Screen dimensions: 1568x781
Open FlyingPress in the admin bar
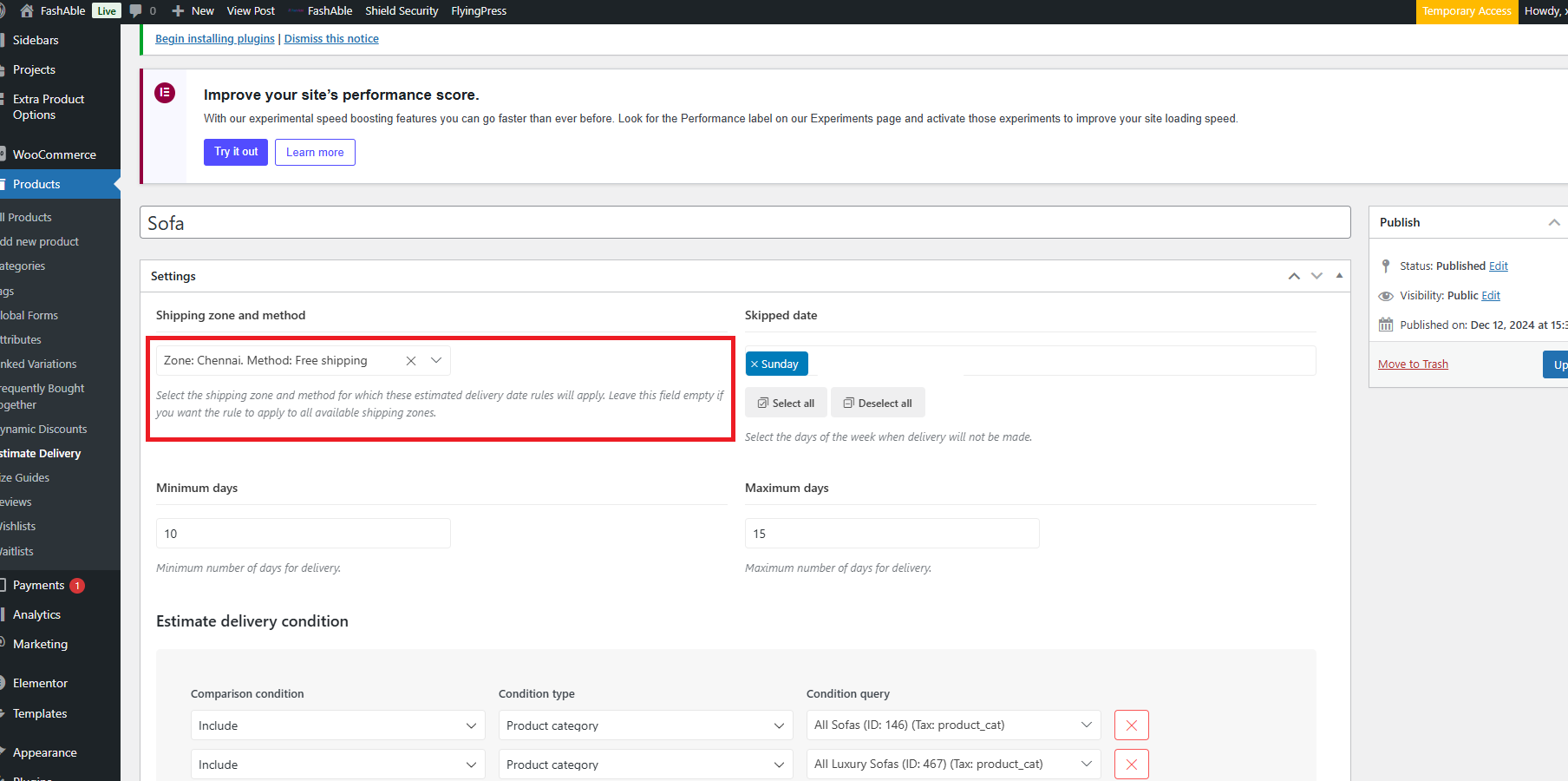click(x=479, y=10)
